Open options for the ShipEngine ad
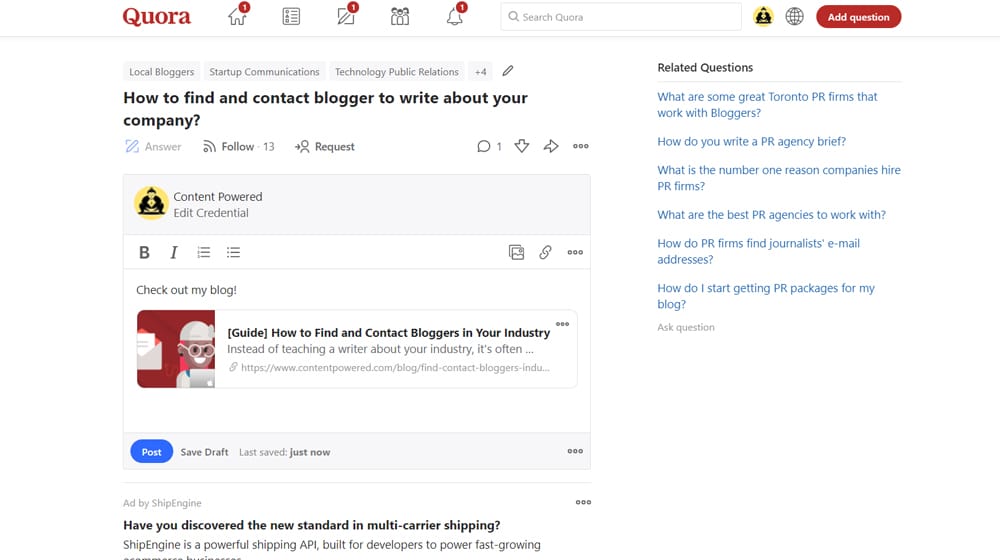 click(x=584, y=502)
